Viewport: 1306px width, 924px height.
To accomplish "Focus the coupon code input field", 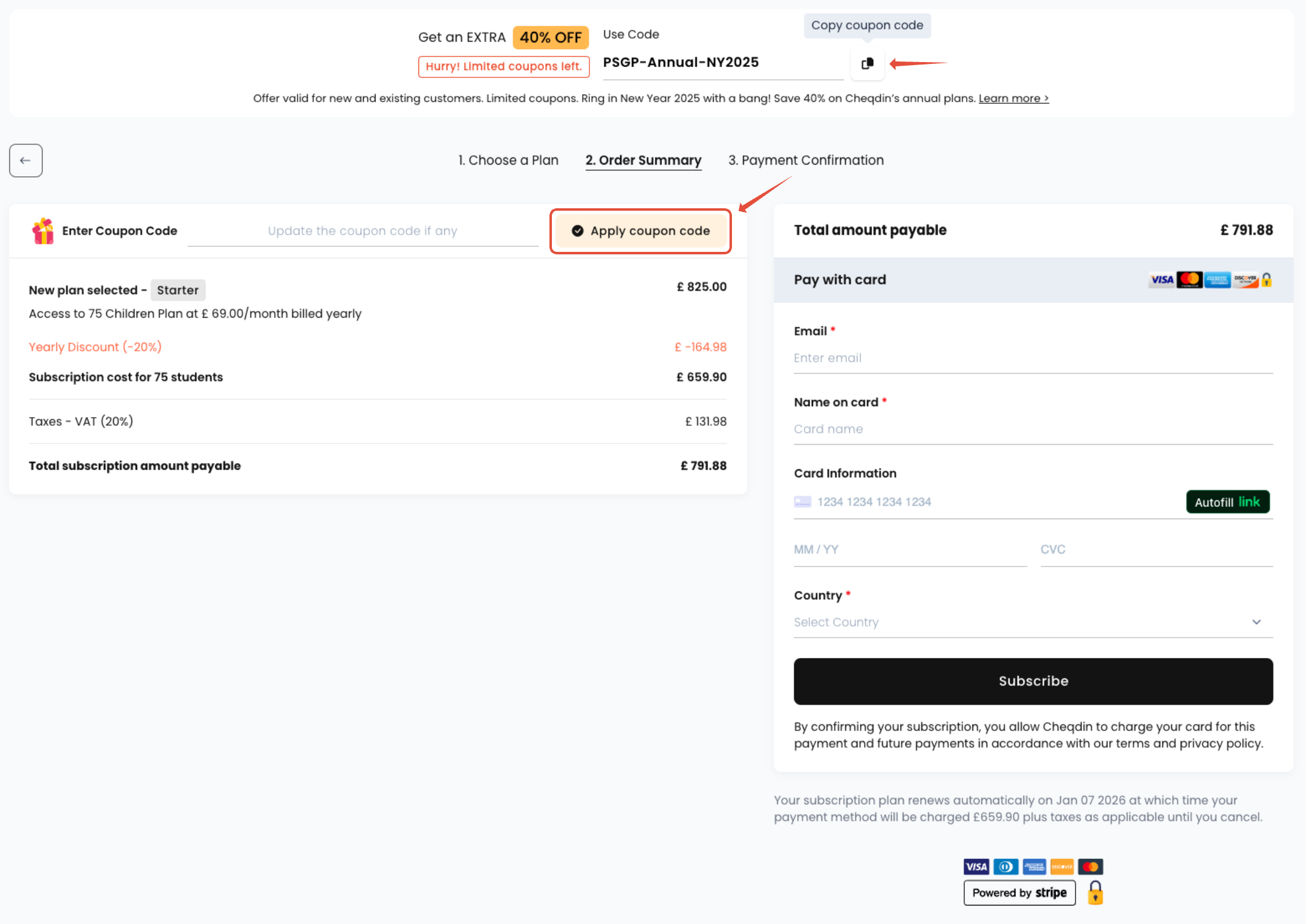I will (x=363, y=231).
